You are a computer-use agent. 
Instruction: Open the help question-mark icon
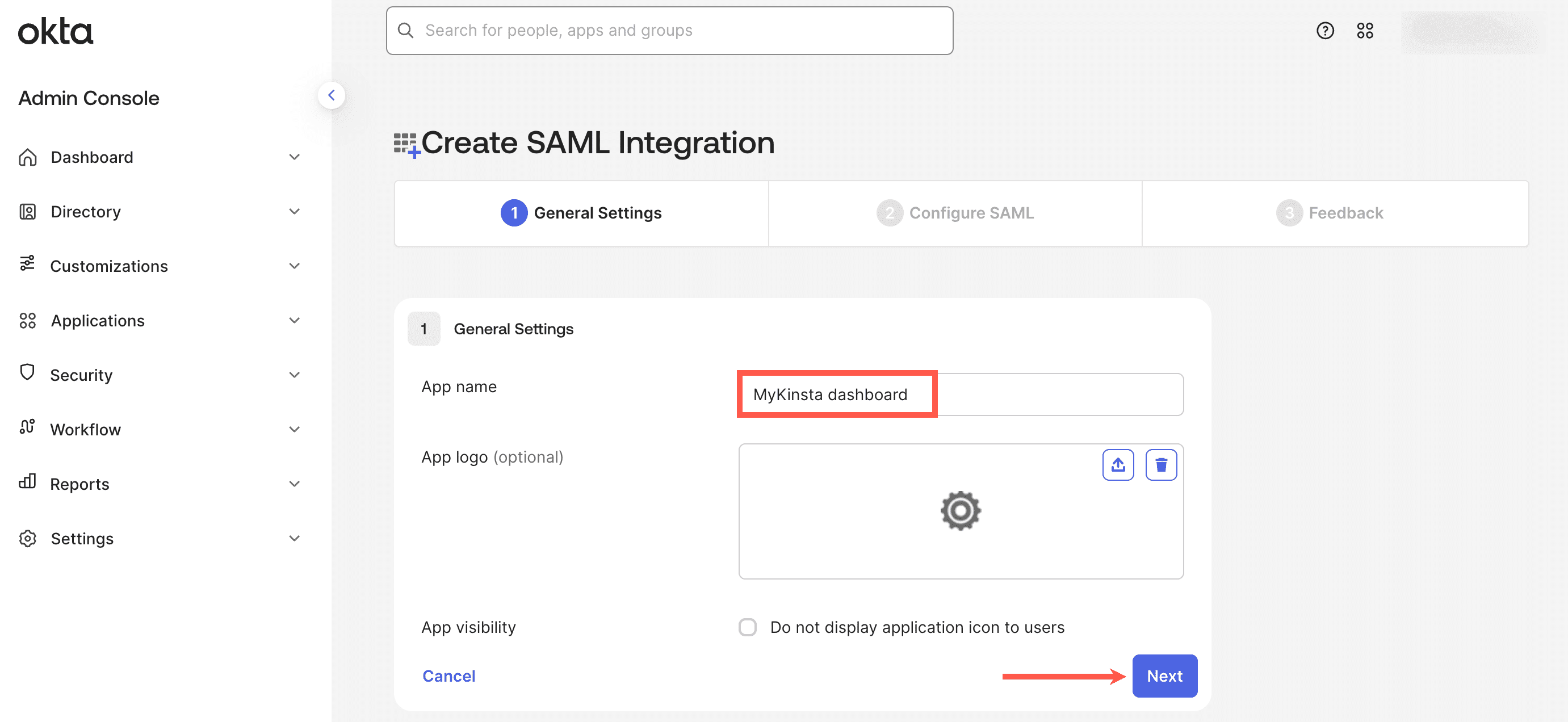pyautogui.click(x=1325, y=30)
